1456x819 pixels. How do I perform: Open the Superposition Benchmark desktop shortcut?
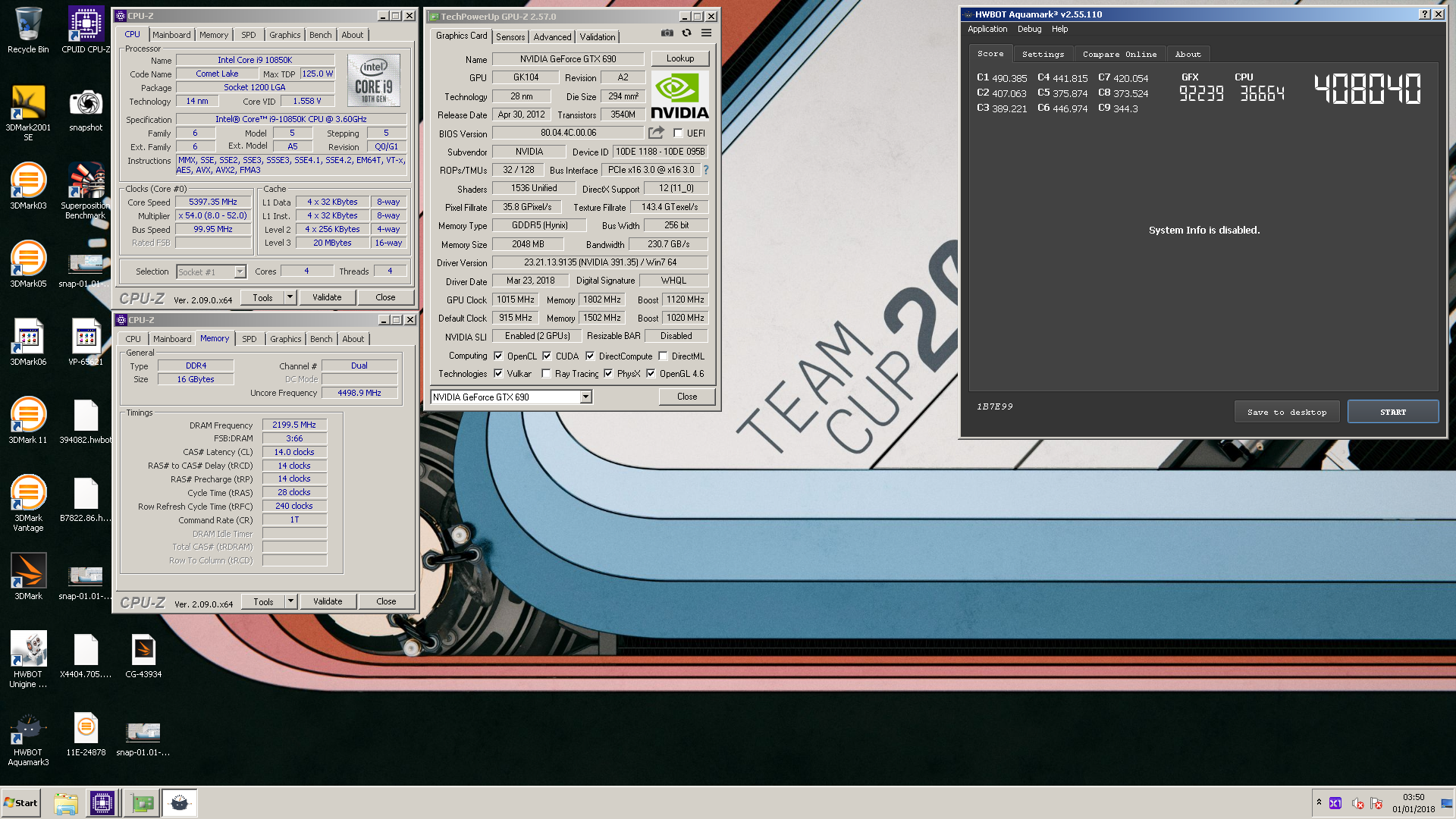click(86, 191)
